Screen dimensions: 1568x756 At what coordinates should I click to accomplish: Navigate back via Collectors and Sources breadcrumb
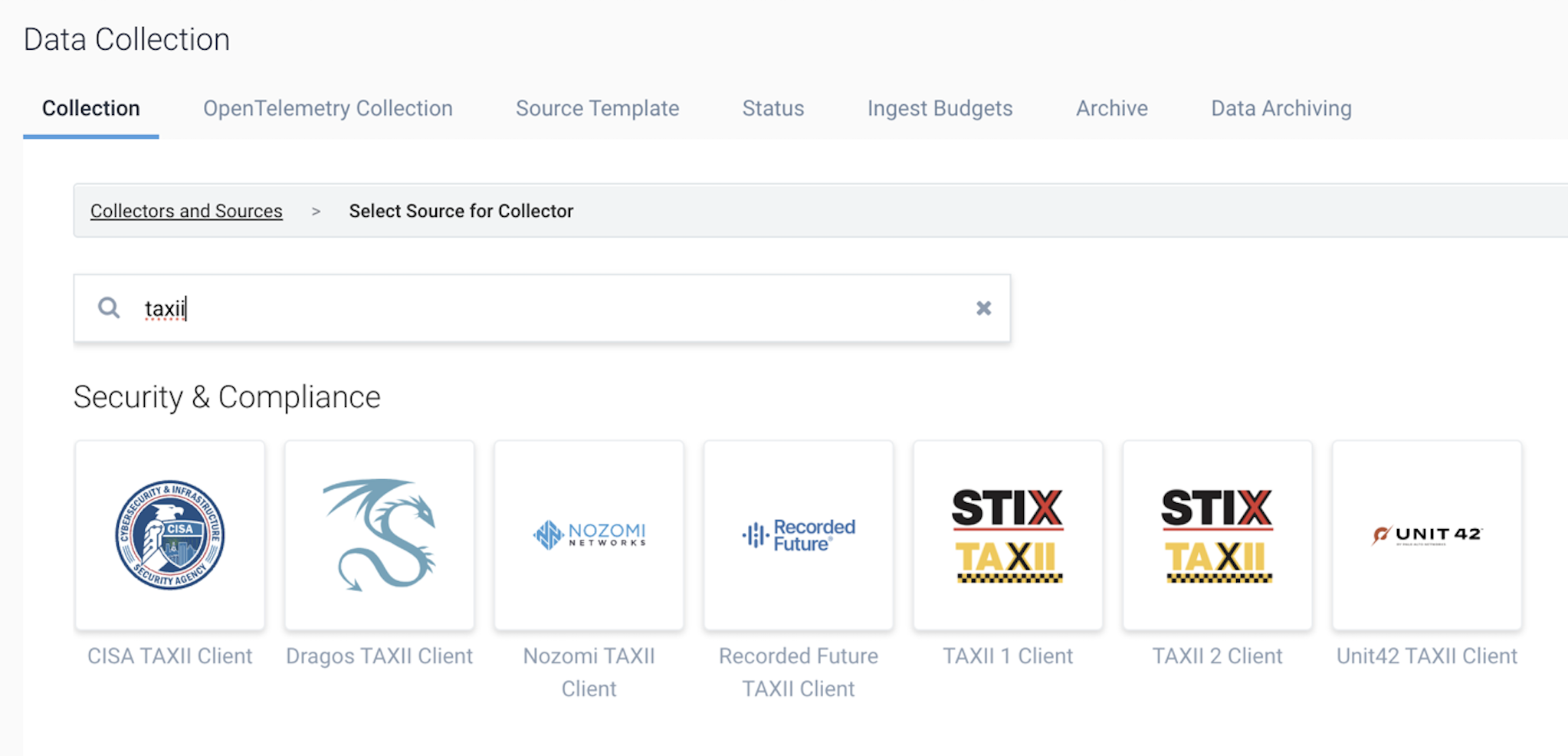tap(186, 210)
